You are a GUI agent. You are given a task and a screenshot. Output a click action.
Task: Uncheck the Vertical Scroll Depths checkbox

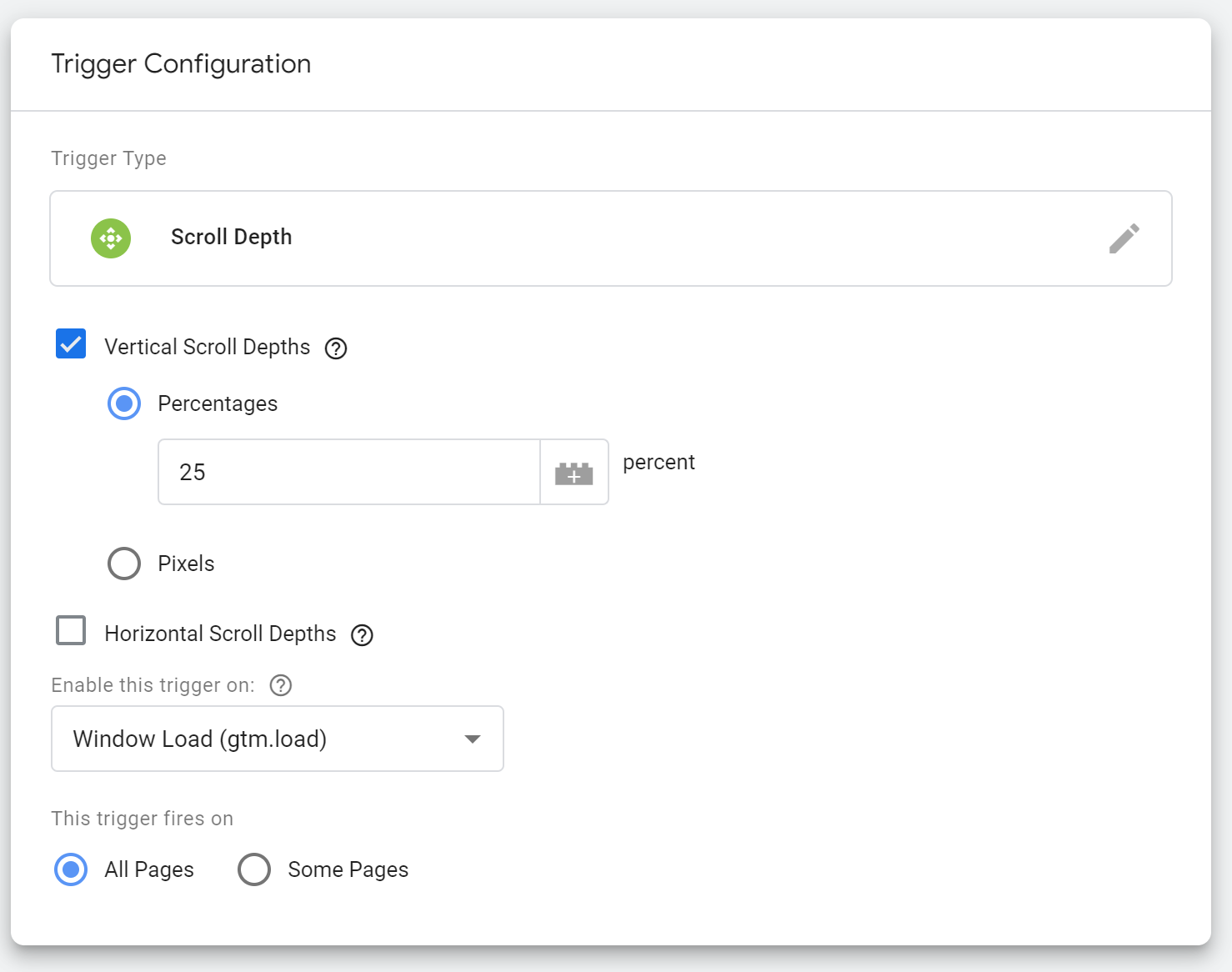[x=71, y=343]
